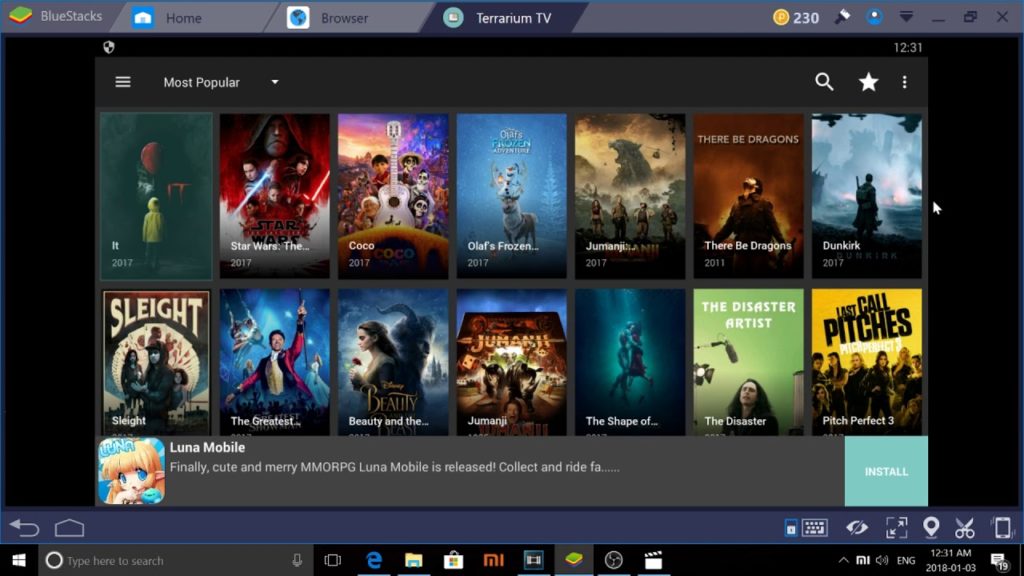
Task: Open the BlueStacks coins balance 230
Action: [x=795, y=18]
